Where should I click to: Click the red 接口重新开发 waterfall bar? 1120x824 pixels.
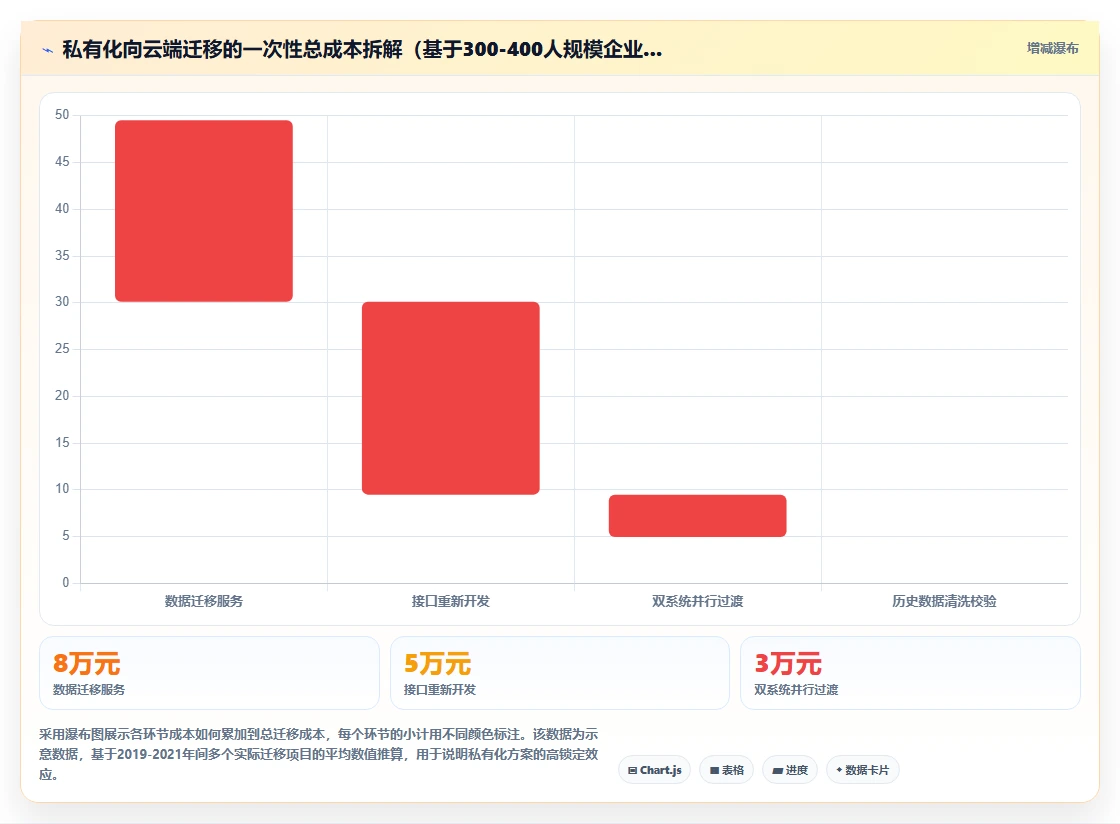[451, 398]
